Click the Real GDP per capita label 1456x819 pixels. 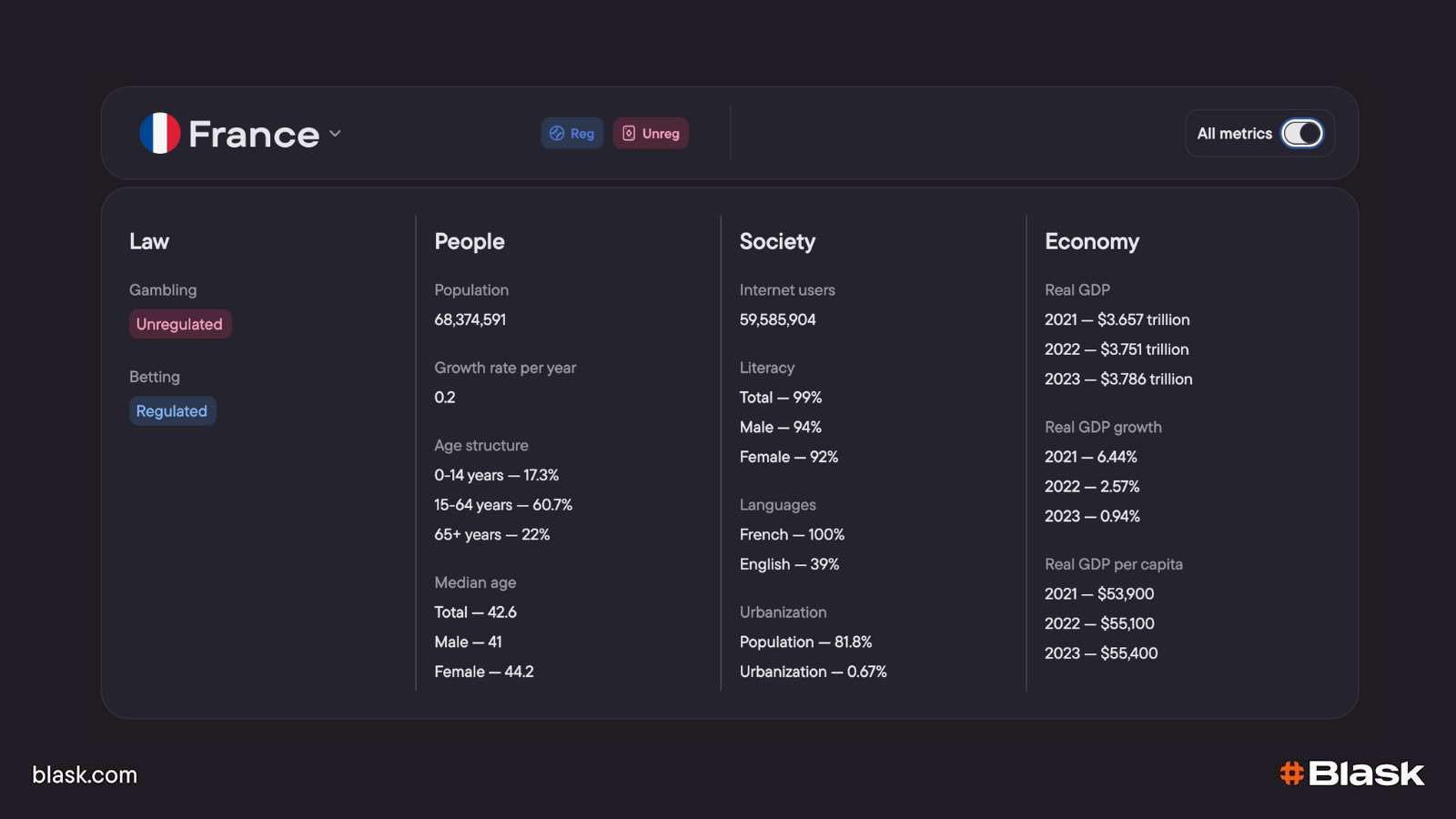(1113, 564)
